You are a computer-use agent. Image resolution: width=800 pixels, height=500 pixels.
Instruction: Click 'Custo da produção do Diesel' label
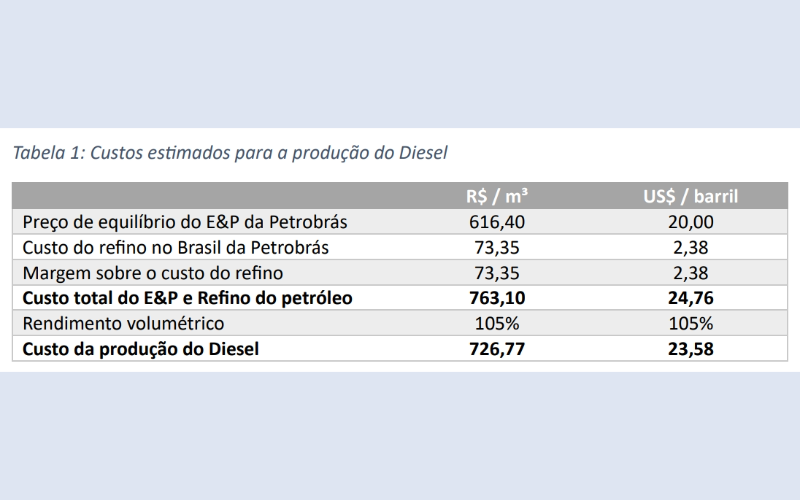pos(140,349)
